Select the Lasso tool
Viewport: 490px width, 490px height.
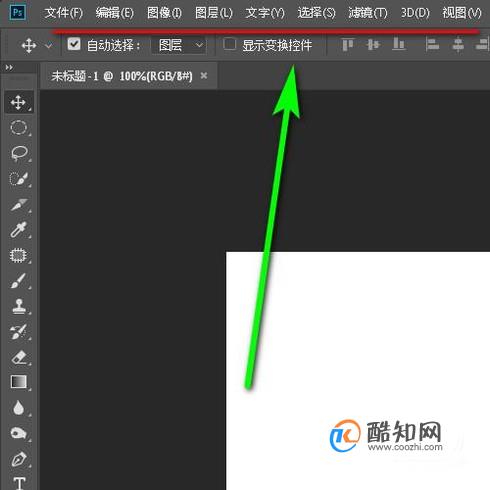pos(19,153)
